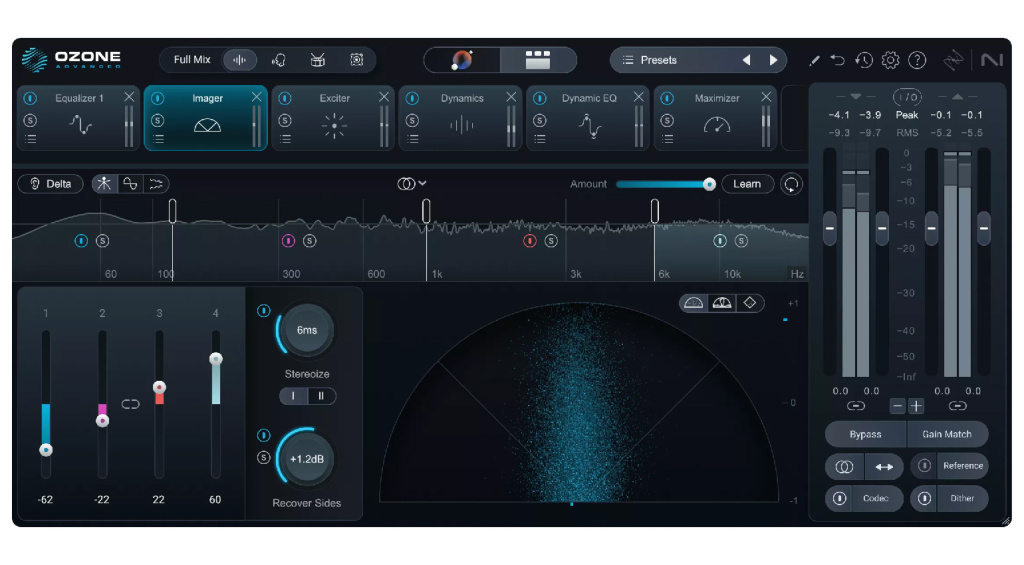The height and width of the screenshot is (565, 1024).
Task: Open the Master Assistant orb icon
Action: [x=462, y=60]
